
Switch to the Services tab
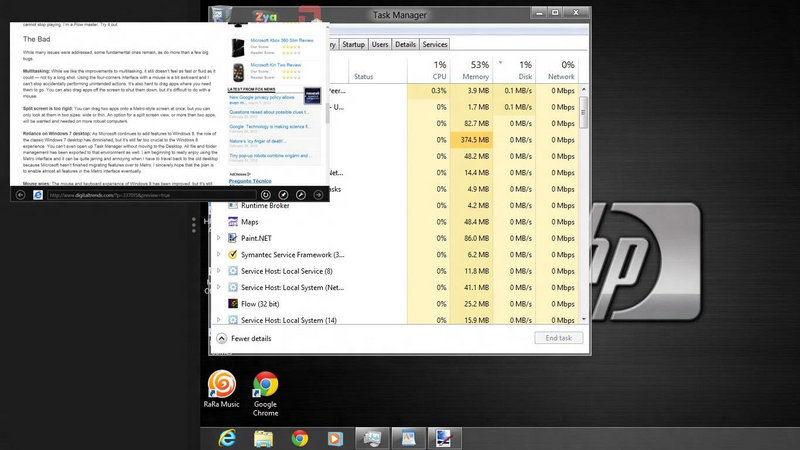(x=434, y=45)
